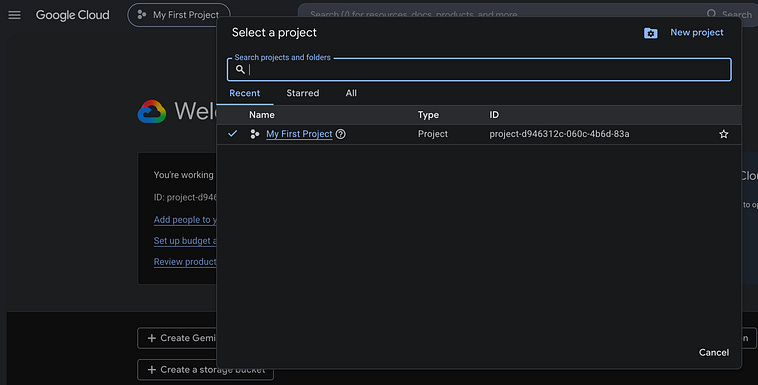Click the Name column header
Image resolution: width=758 pixels, height=385 pixels.
(262, 115)
